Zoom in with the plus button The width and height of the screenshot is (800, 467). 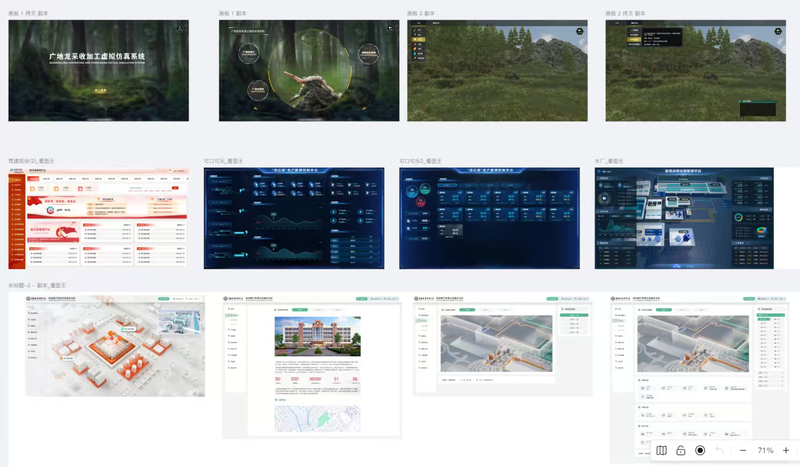tap(786, 451)
